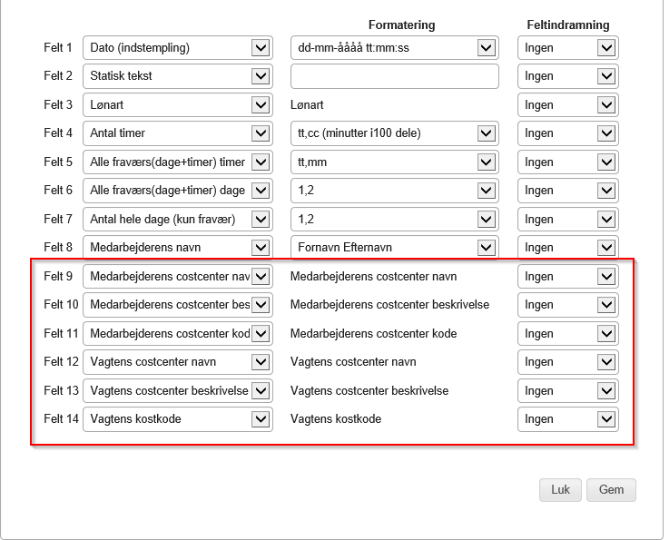Open Felt 9 Medarbejderens costcenter navn dropdown

(178, 276)
